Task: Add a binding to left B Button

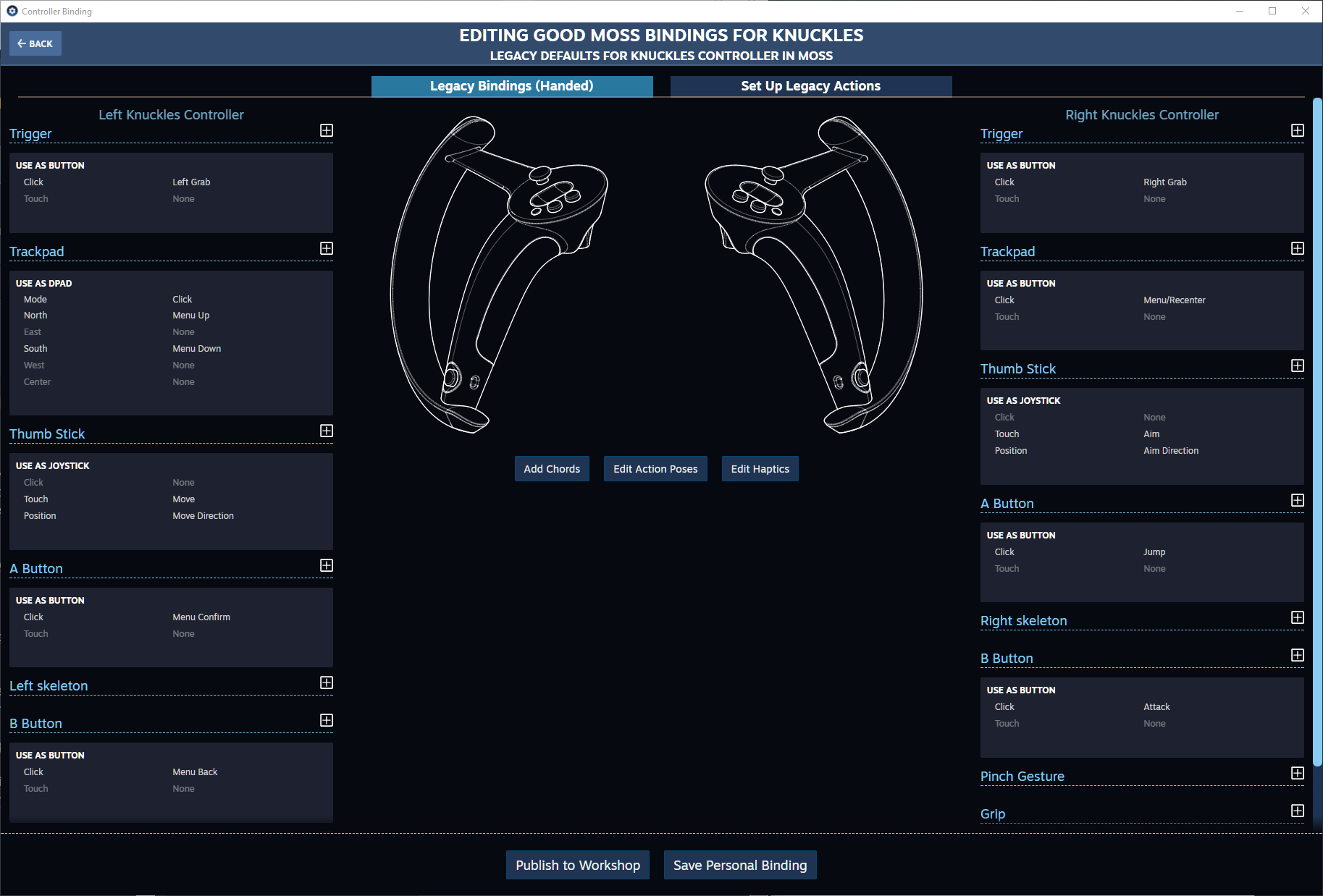Action: coord(327,720)
